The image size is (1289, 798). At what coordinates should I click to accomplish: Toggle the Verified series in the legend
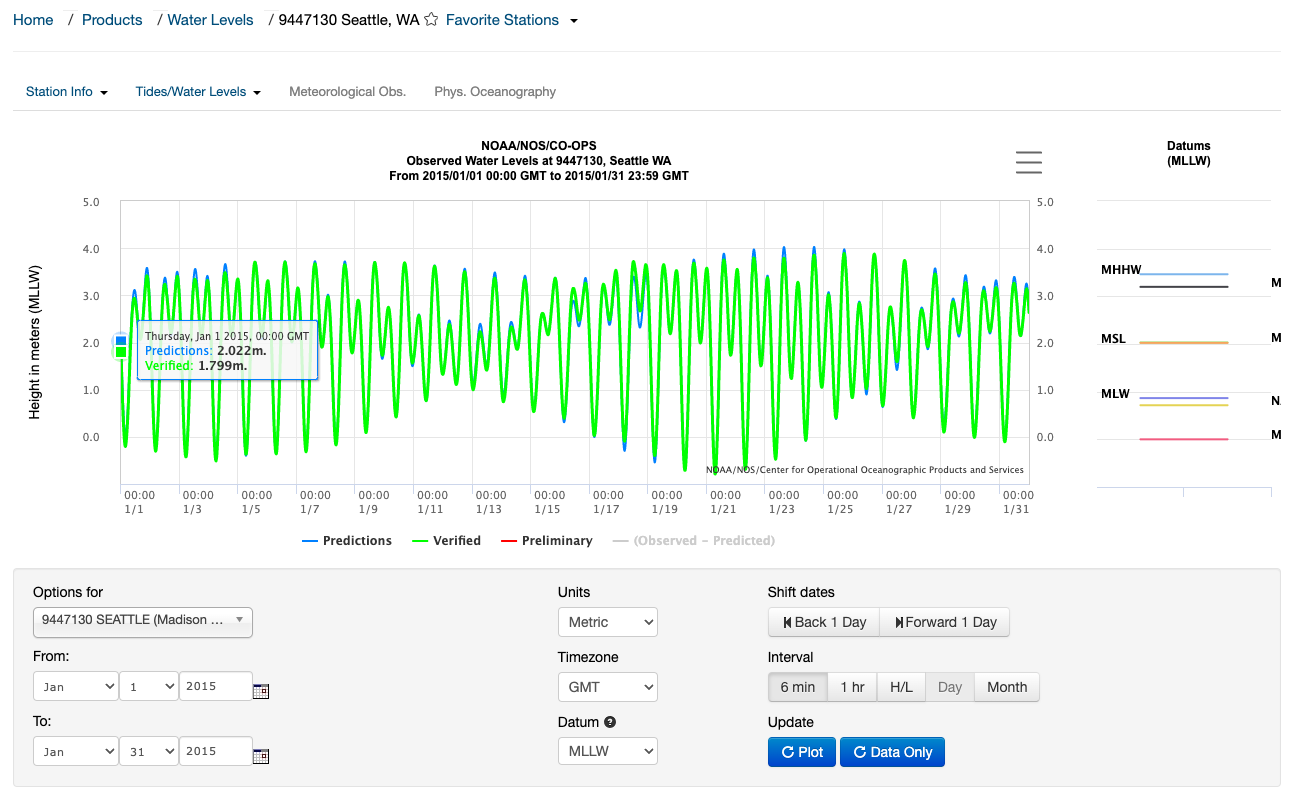click(446, 541)
